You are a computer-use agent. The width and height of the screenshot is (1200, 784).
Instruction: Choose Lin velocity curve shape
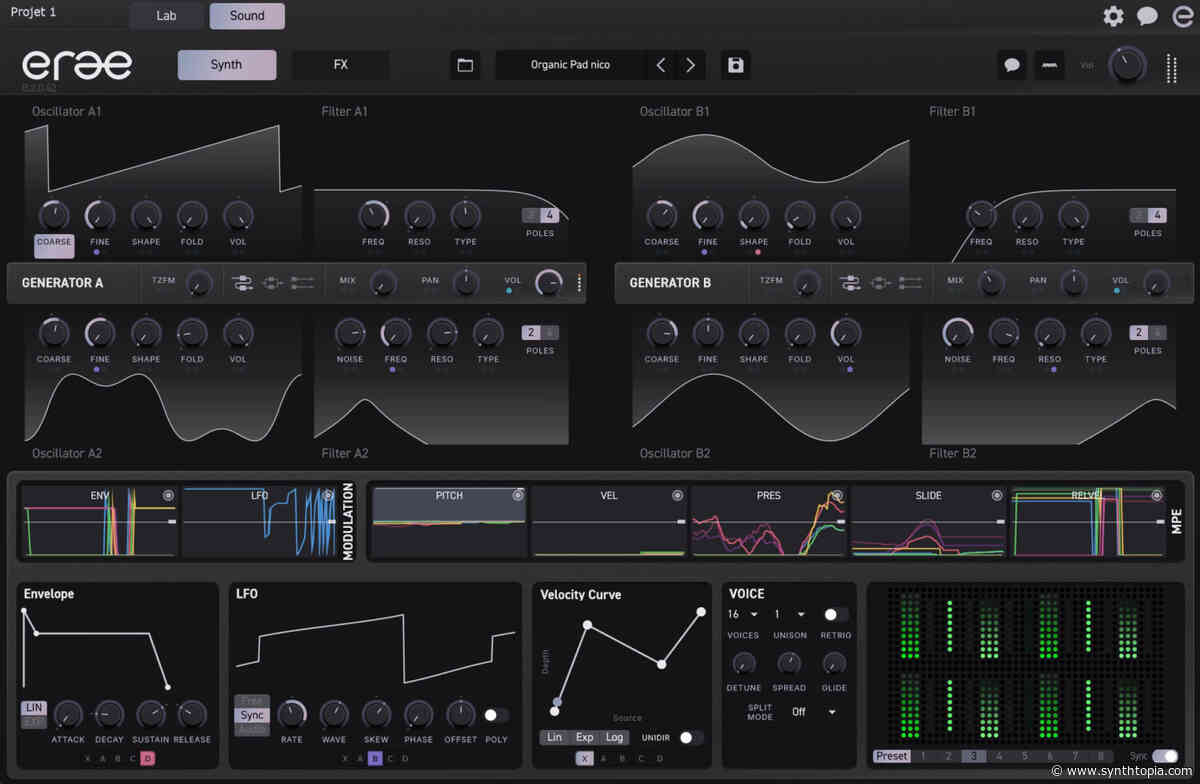point(555,737)
